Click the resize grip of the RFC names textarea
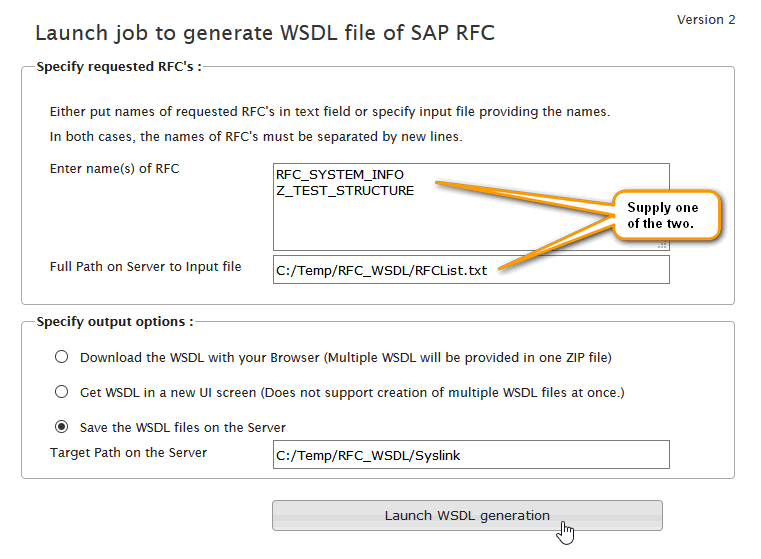 662,244
